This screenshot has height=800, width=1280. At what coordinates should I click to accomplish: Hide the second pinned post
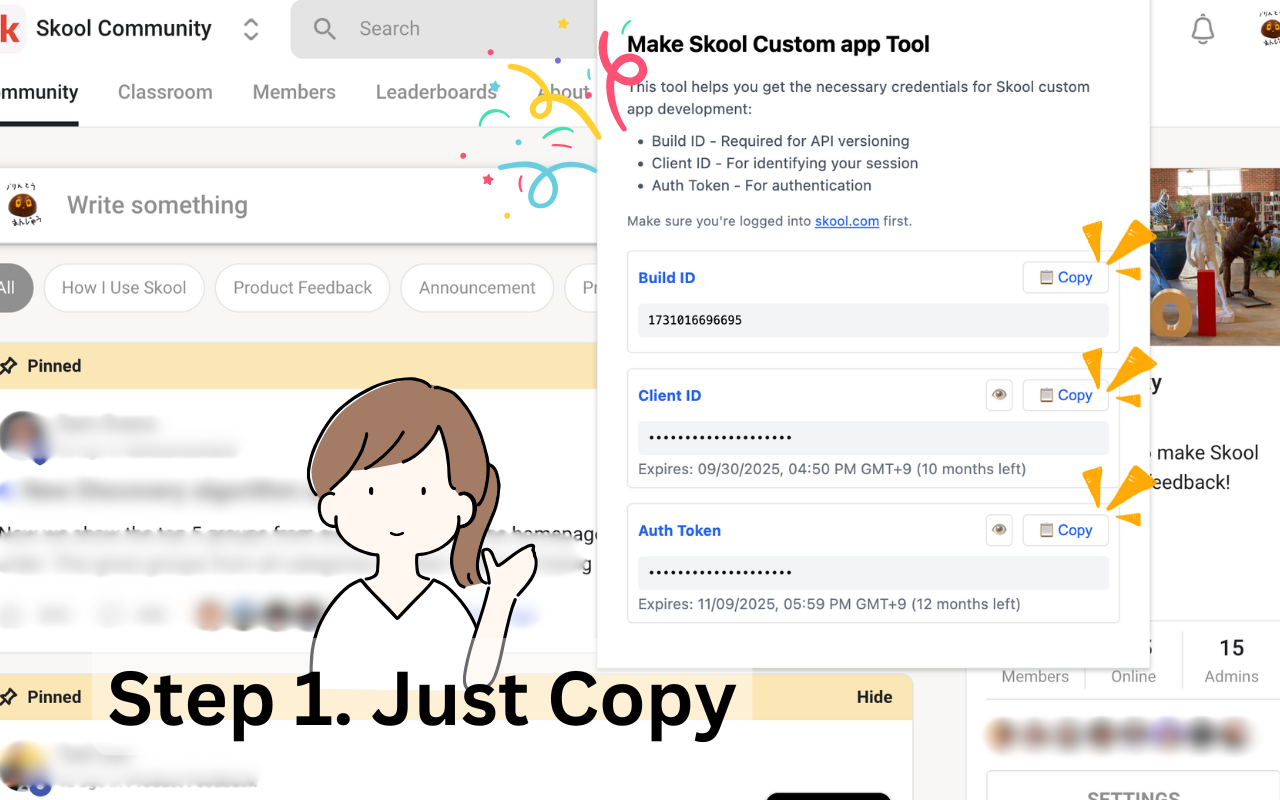tap(874, 697)
